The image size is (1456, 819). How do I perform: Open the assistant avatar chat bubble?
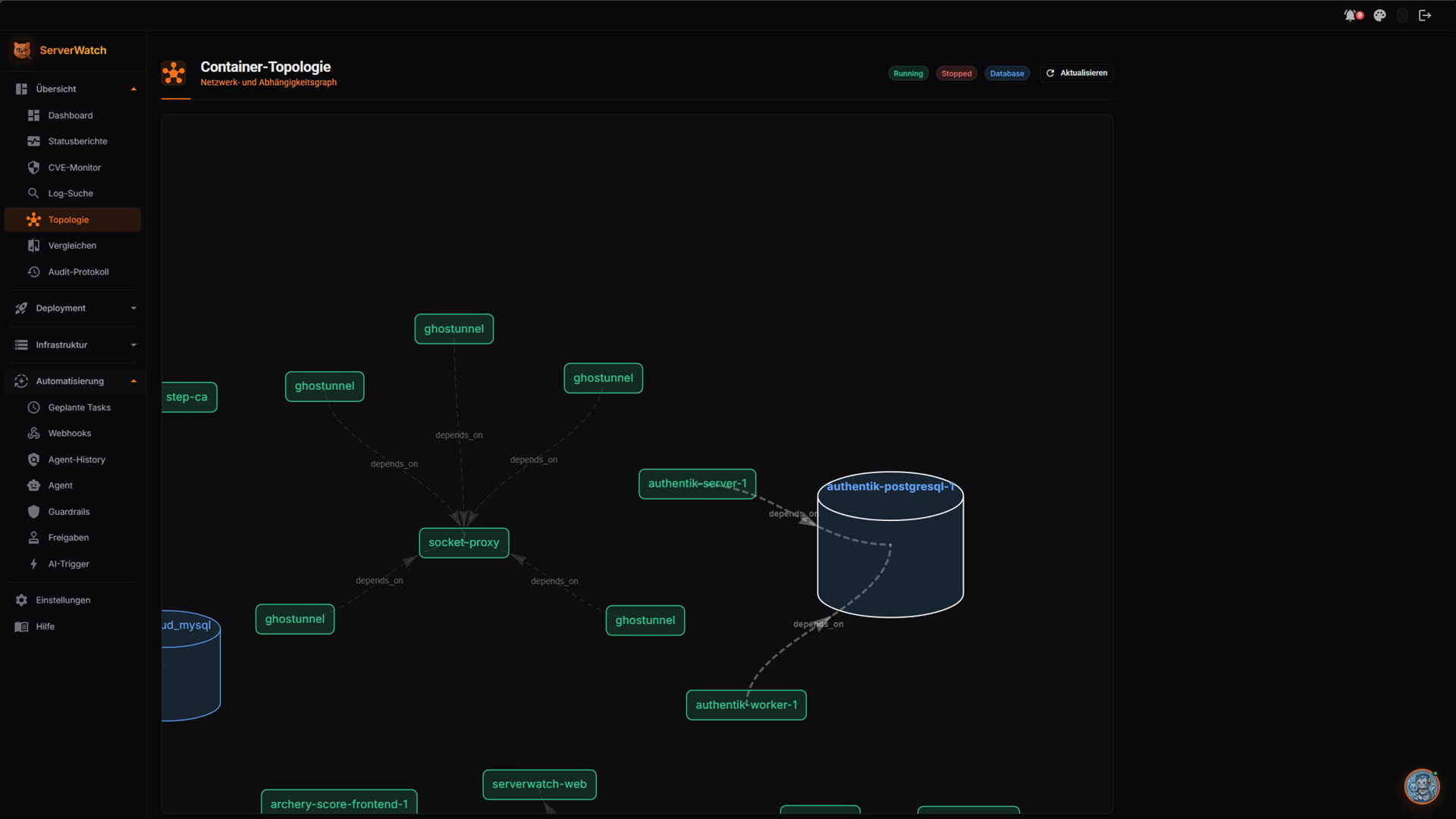(1421, 786)
